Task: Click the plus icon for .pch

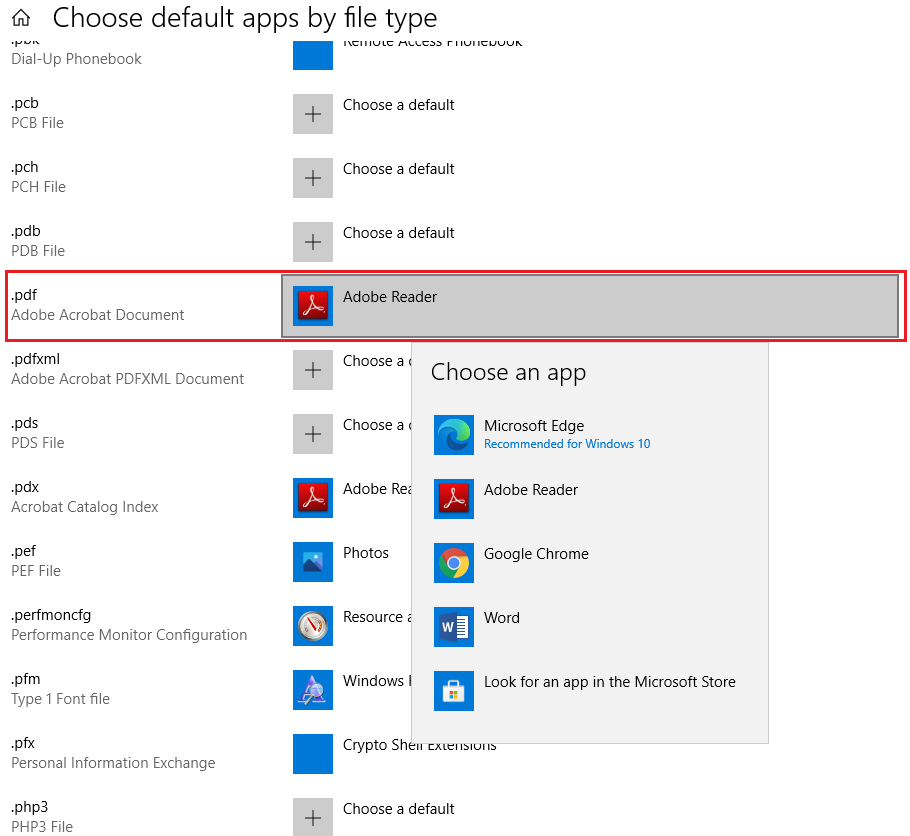Action: tap(313, 178)
